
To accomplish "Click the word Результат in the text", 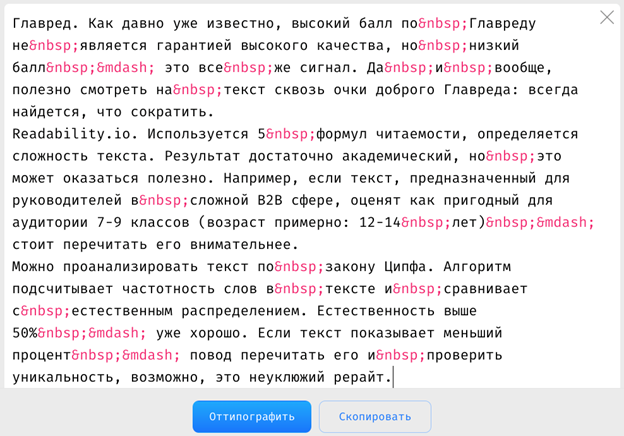I will click(203, 156).
